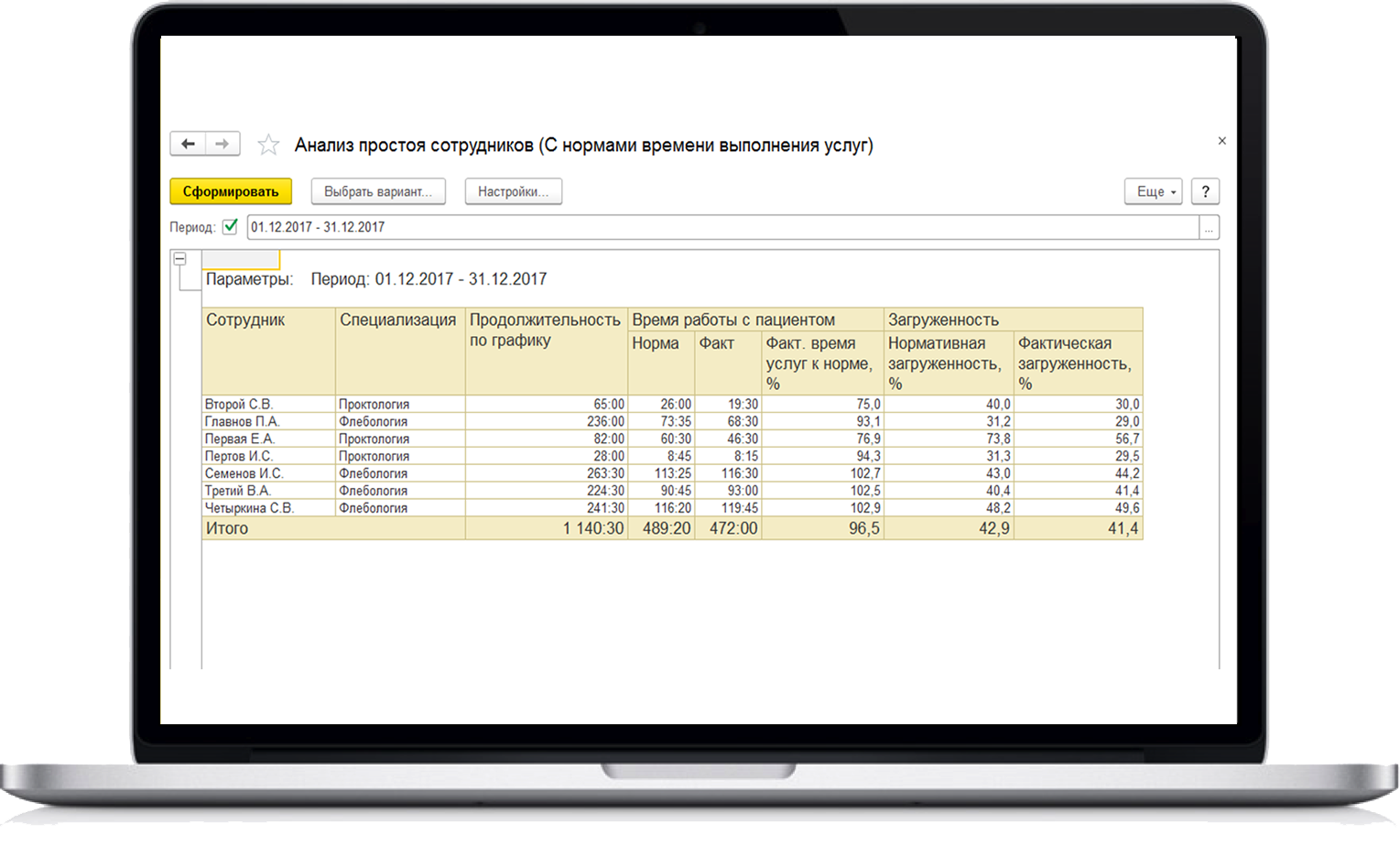Select the Загруженность group header
This screenshot has height=857, width=1400.
coord(1014,320)
